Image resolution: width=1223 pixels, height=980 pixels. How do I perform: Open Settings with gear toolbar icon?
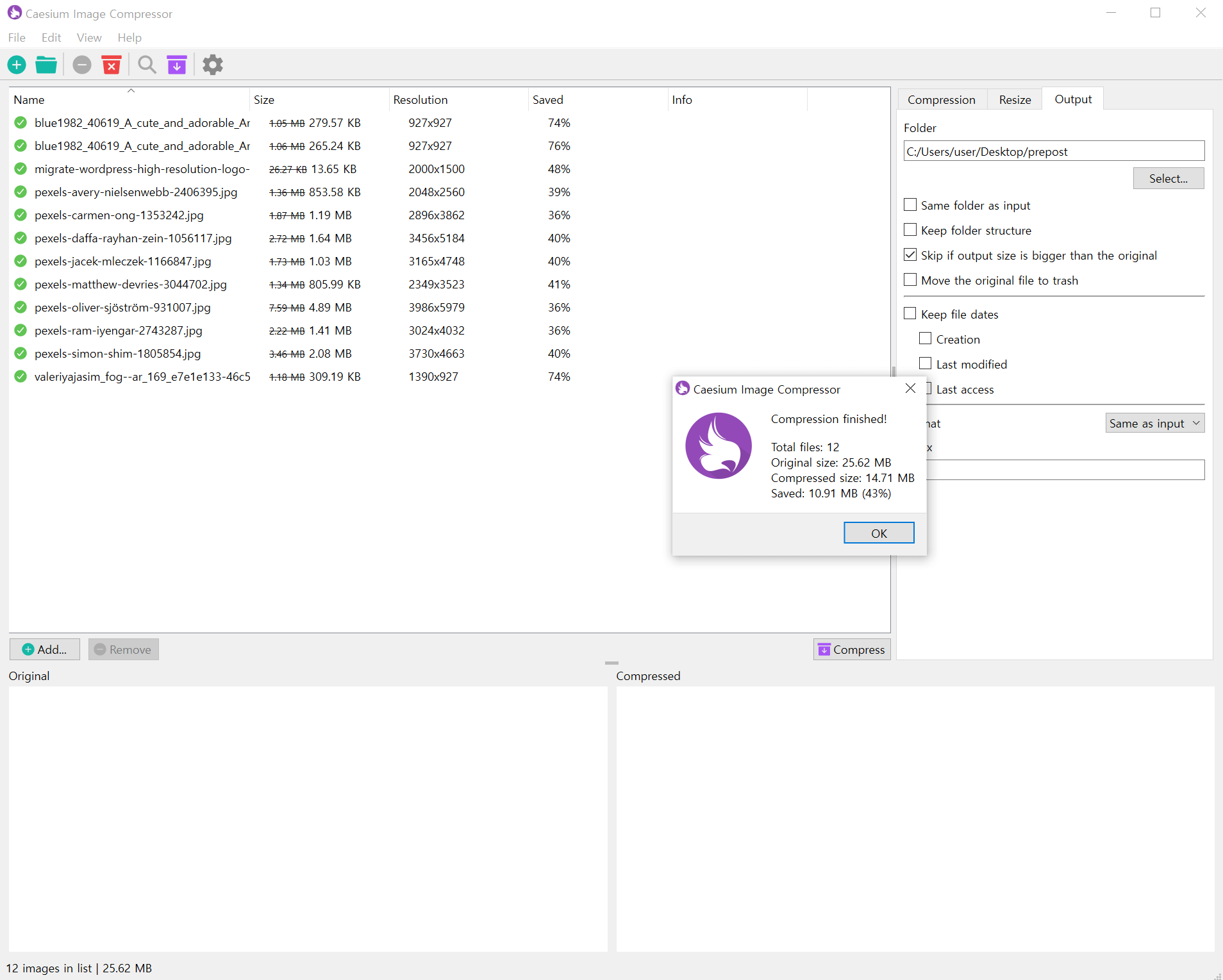tap(213, 65)
